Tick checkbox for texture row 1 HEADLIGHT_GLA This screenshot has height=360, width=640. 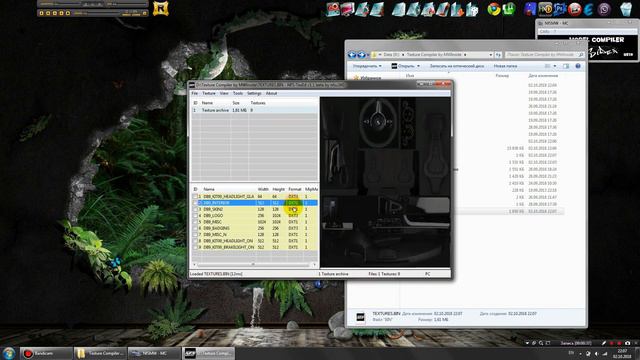[x=195, y=196]
